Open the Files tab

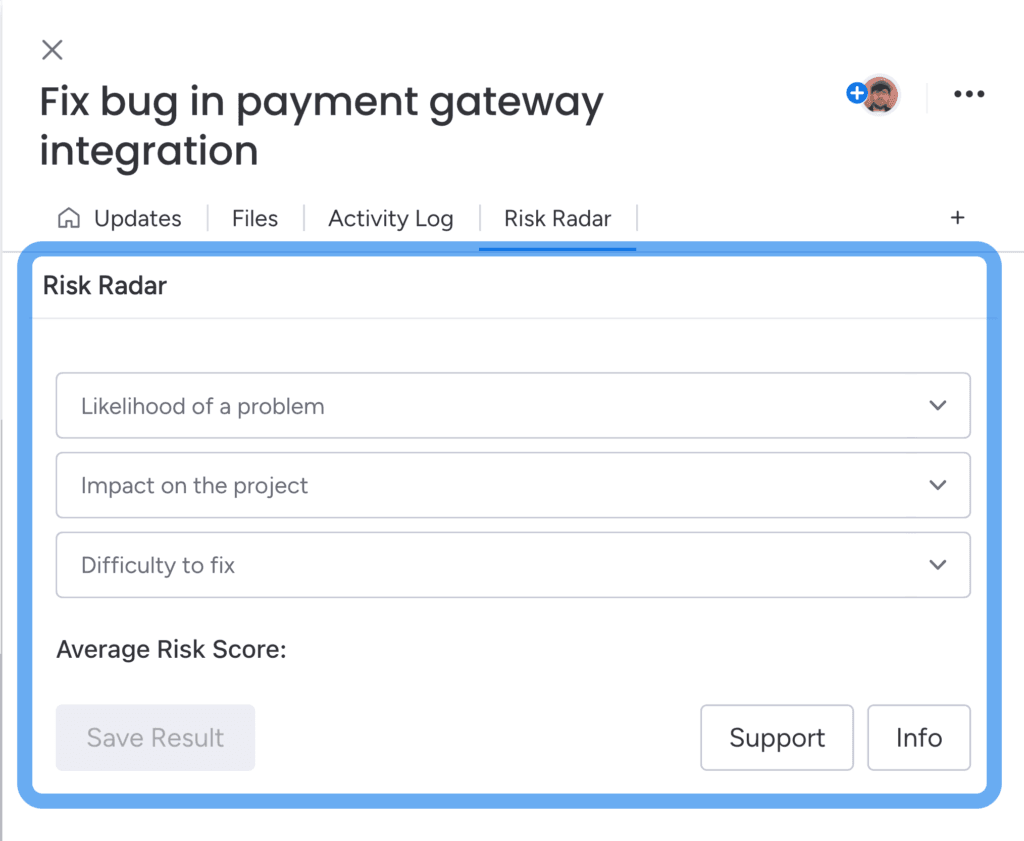pyautogui.click(x=255, y=218)
